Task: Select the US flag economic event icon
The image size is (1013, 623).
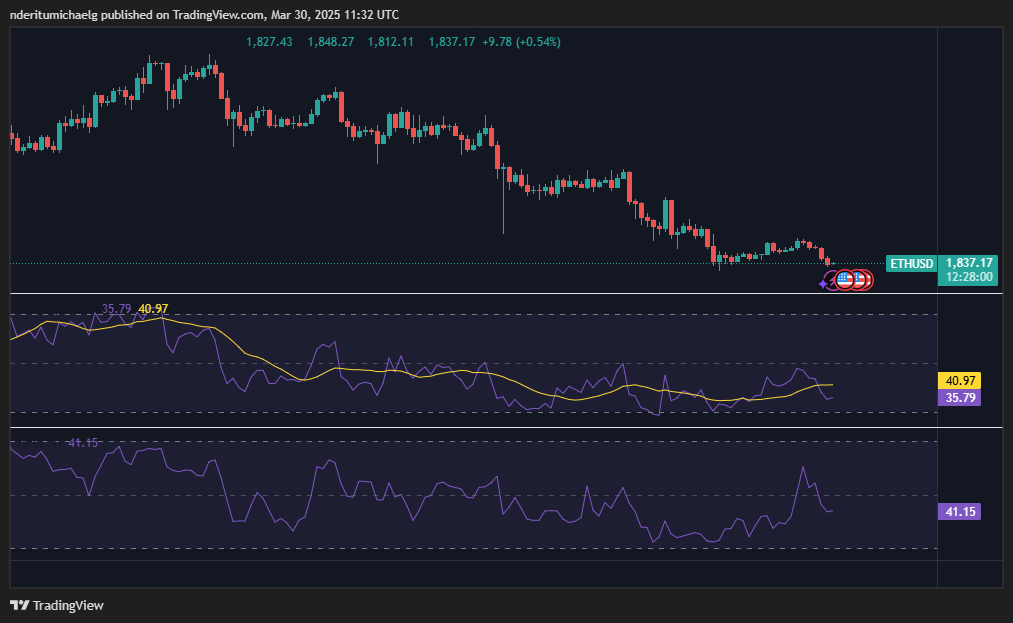Action: pos(844,280)
